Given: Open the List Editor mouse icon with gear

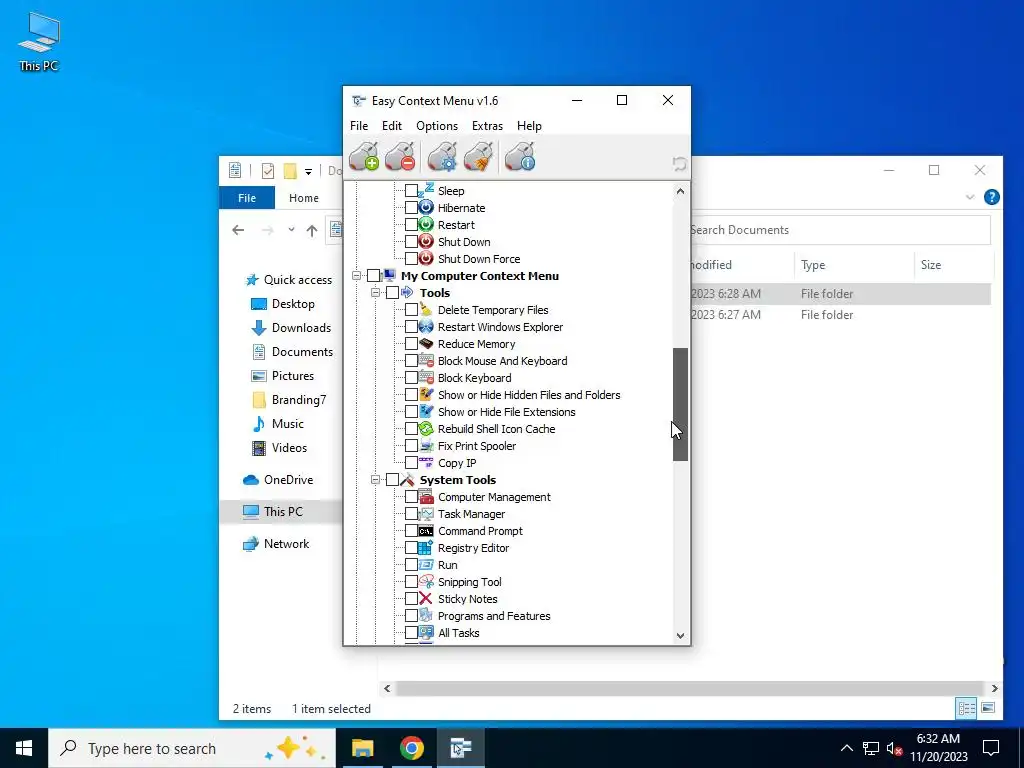Looking at the screenshot, I should (442, 157).
